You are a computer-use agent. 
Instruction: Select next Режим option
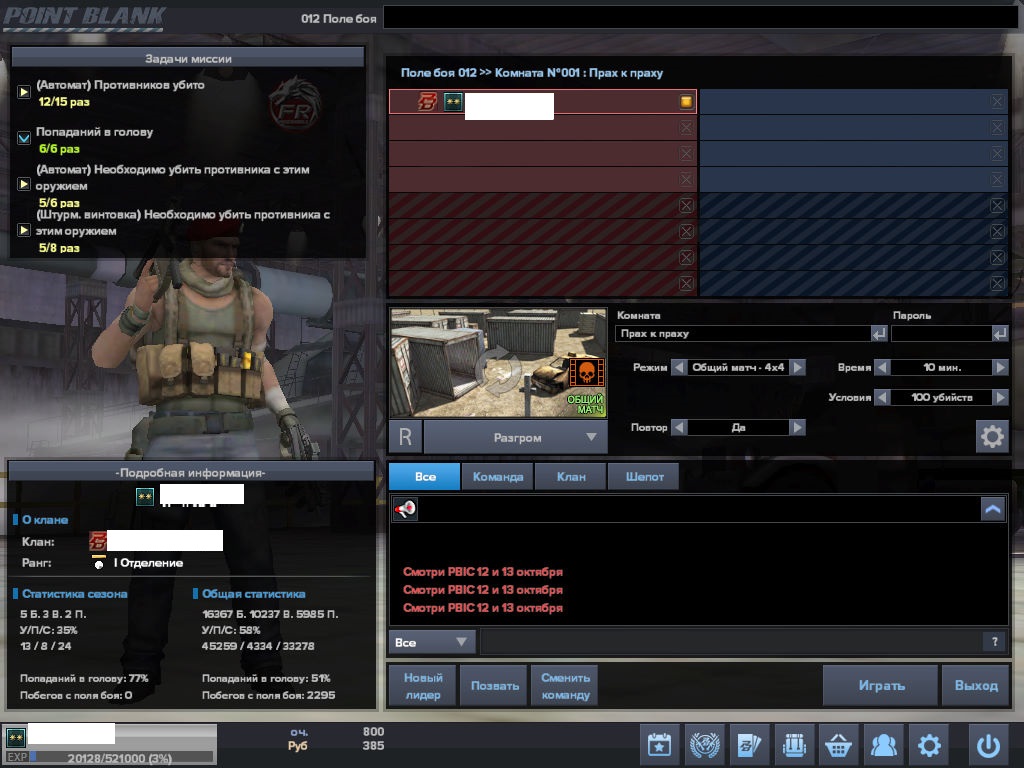[797, 367]
